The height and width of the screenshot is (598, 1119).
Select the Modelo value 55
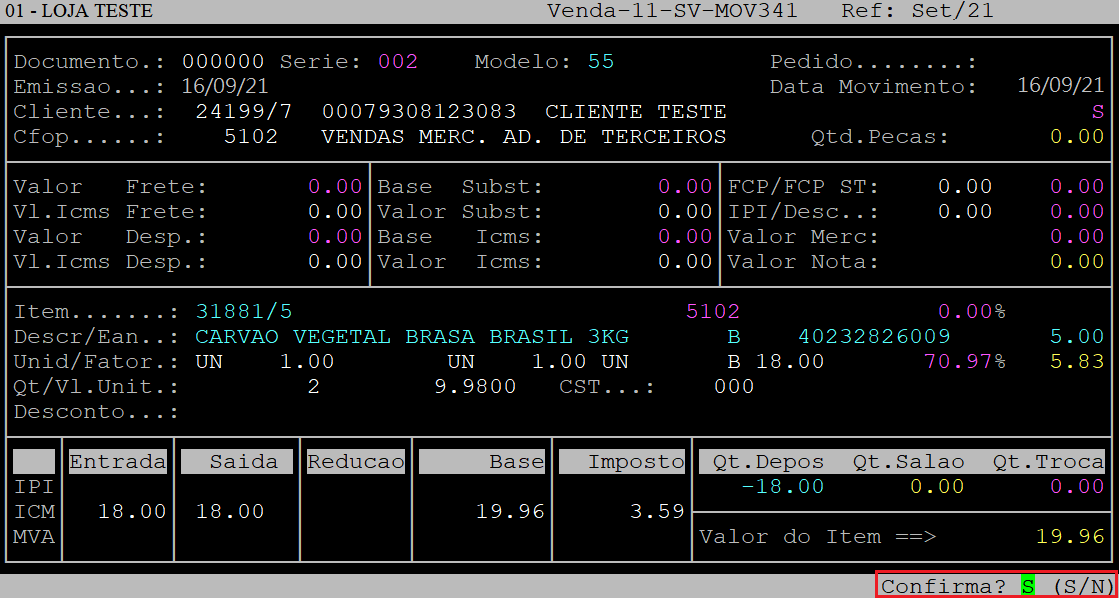point(600,62)
